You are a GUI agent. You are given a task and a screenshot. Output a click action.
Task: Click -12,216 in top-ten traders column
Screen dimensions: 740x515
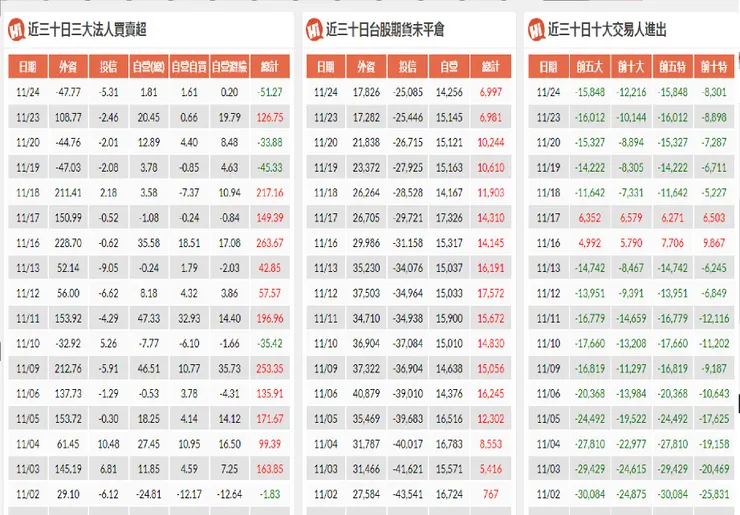(x=631, y=92)
